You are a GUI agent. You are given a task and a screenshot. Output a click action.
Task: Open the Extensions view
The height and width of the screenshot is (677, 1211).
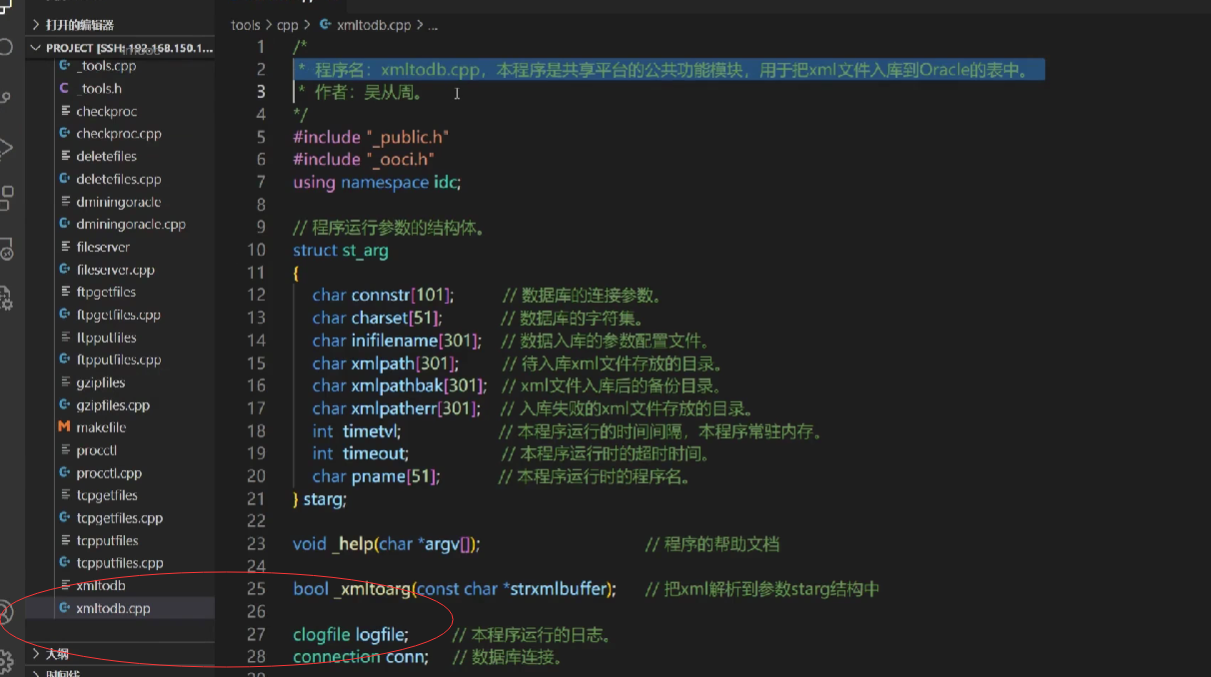point(5,197)
